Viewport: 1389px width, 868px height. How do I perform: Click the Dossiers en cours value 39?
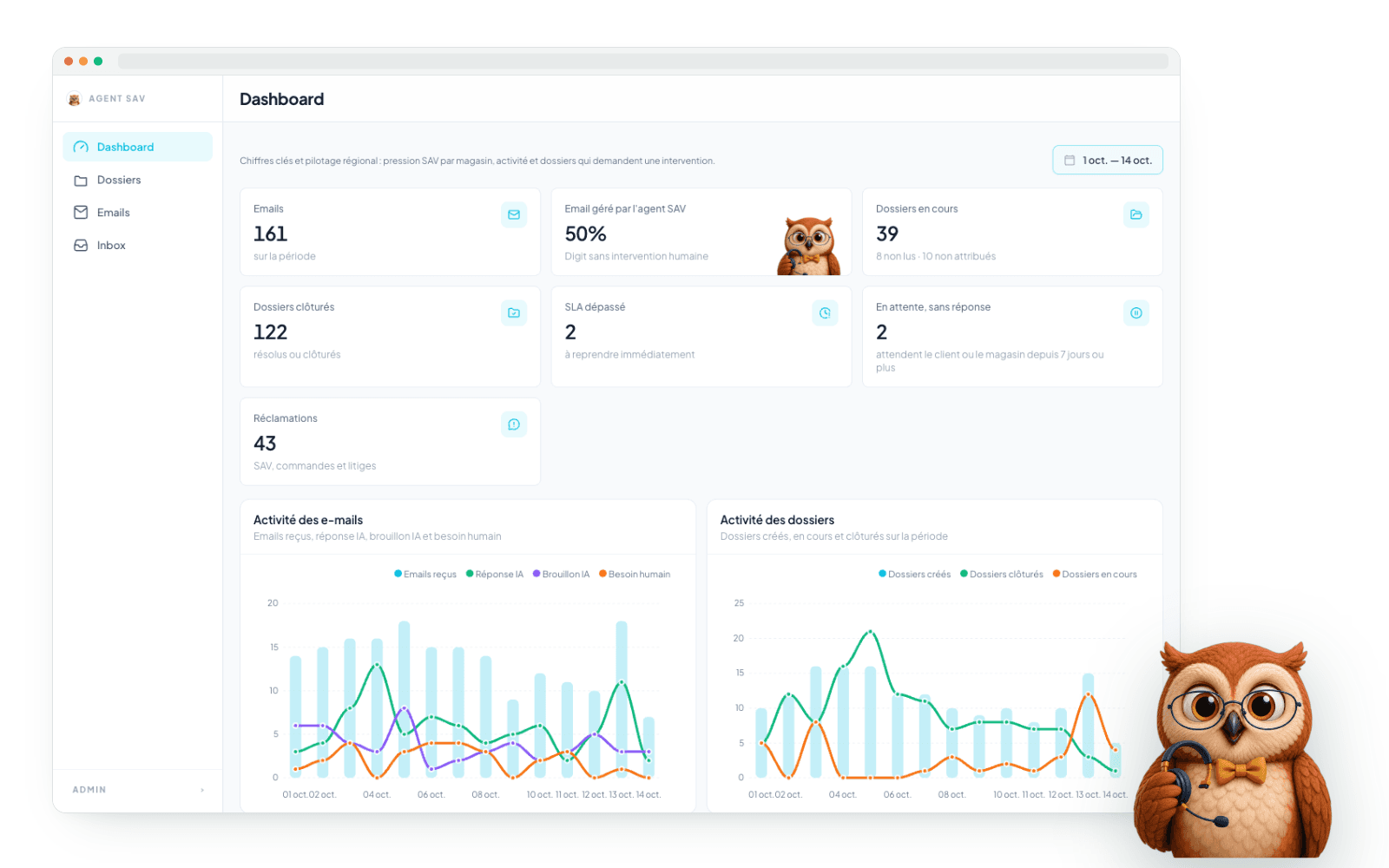[887, 233]
